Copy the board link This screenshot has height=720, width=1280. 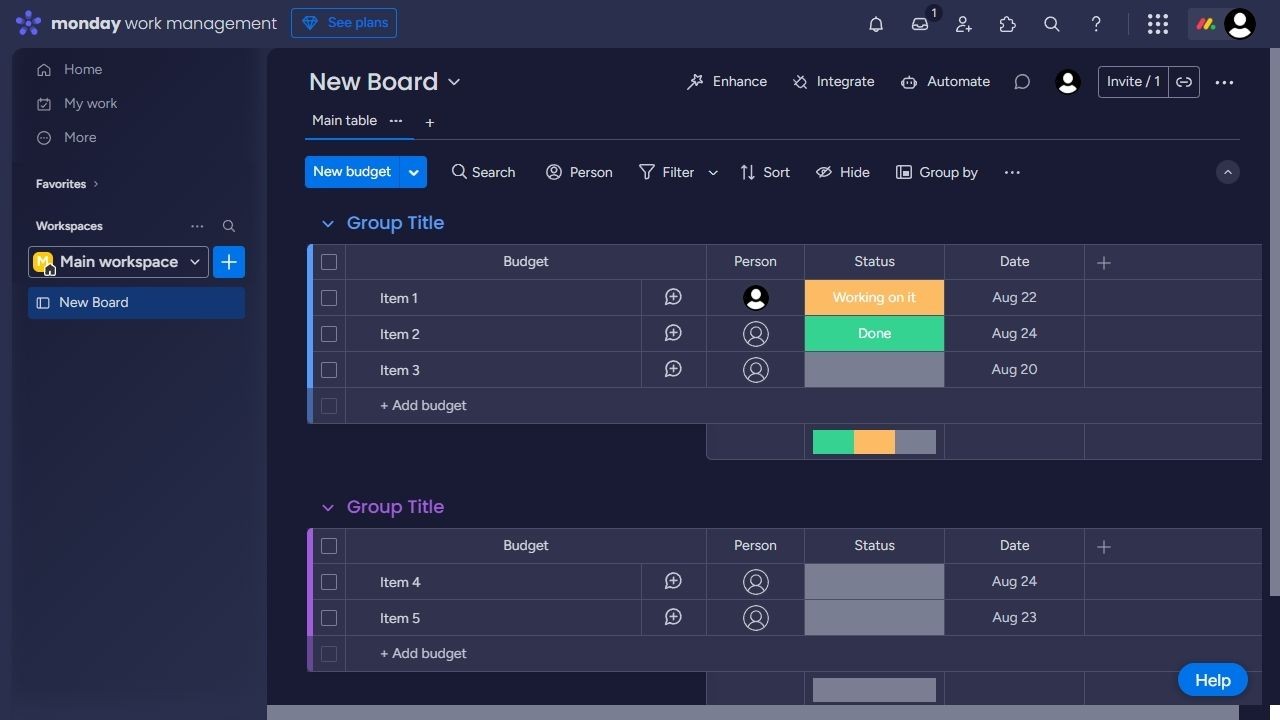(1184, 81)
